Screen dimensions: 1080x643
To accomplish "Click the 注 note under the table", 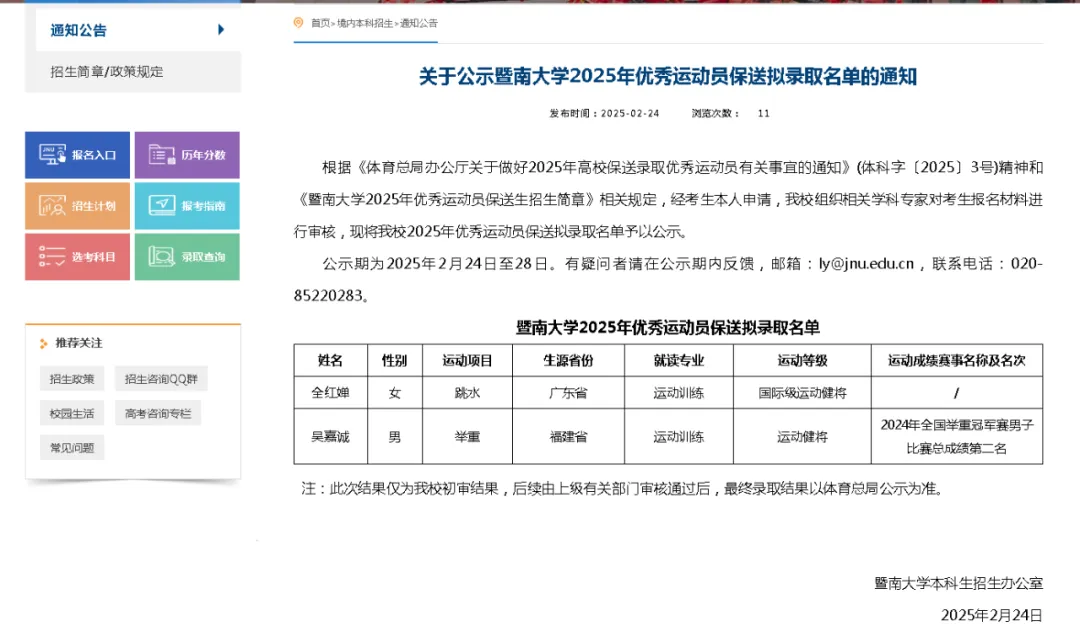I will tap(623, 489).
